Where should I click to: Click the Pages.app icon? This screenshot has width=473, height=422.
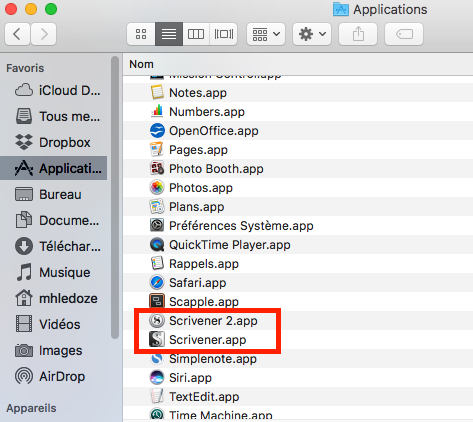tap(157, 149)
